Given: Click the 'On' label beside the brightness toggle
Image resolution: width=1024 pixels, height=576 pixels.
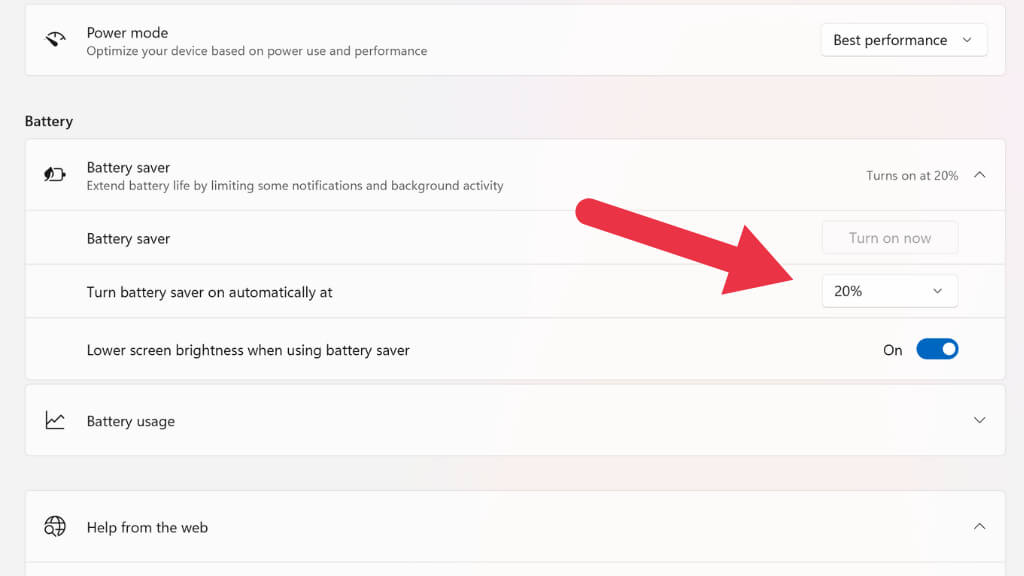Looking at the screenshot, I should click(x=893, y=351).
